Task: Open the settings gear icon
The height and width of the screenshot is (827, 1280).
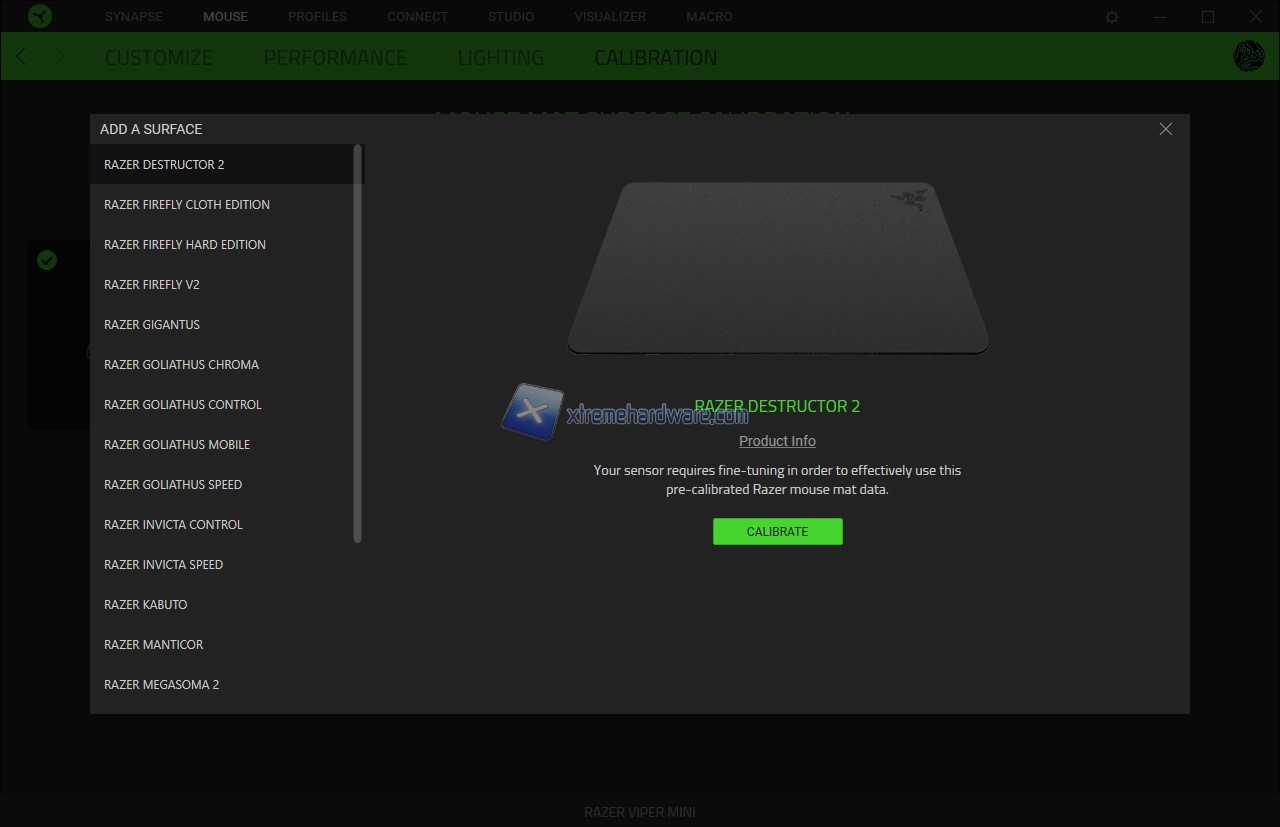Action: 1112,17
